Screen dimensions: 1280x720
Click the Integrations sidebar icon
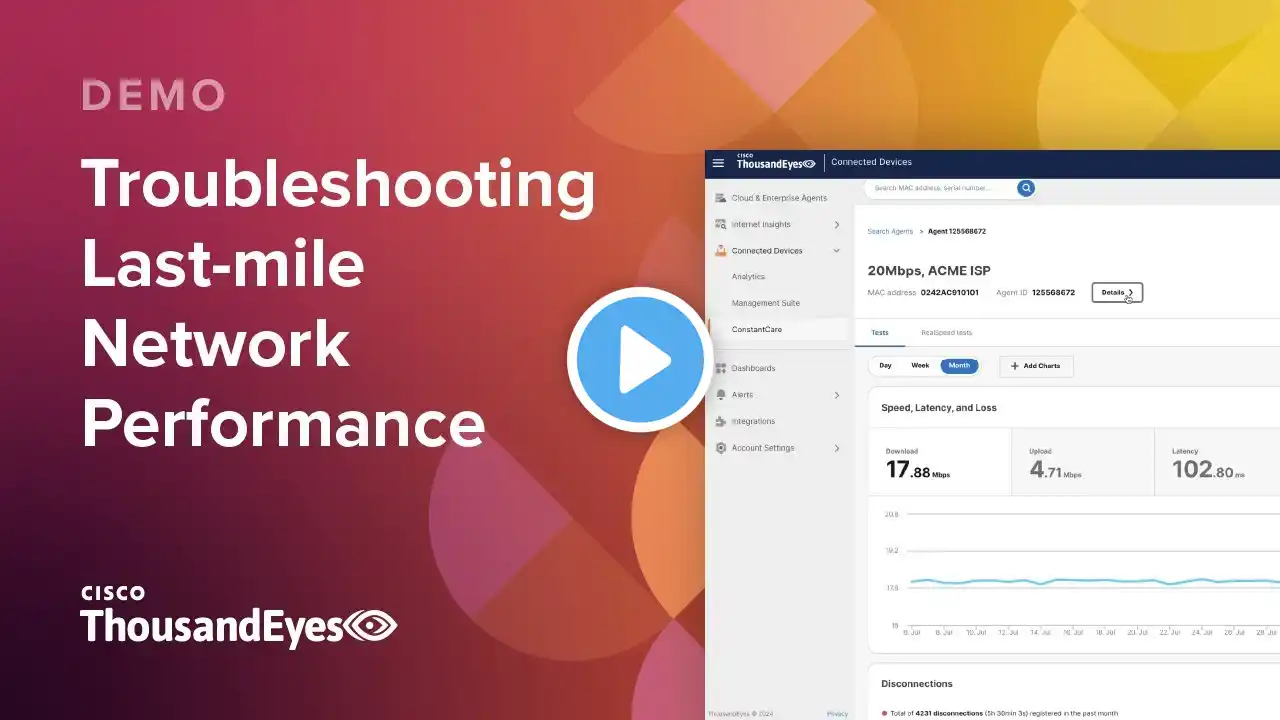click(x=721, y=421)
